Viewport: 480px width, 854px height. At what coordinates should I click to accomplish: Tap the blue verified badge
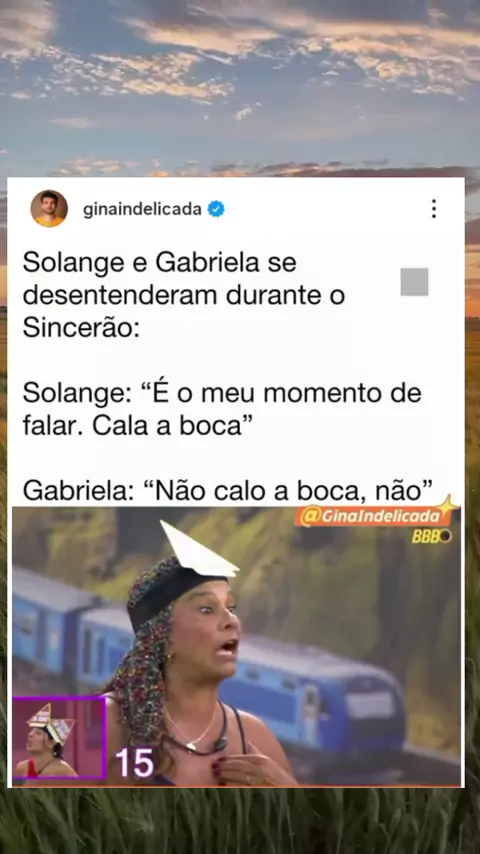click(216, 209)
